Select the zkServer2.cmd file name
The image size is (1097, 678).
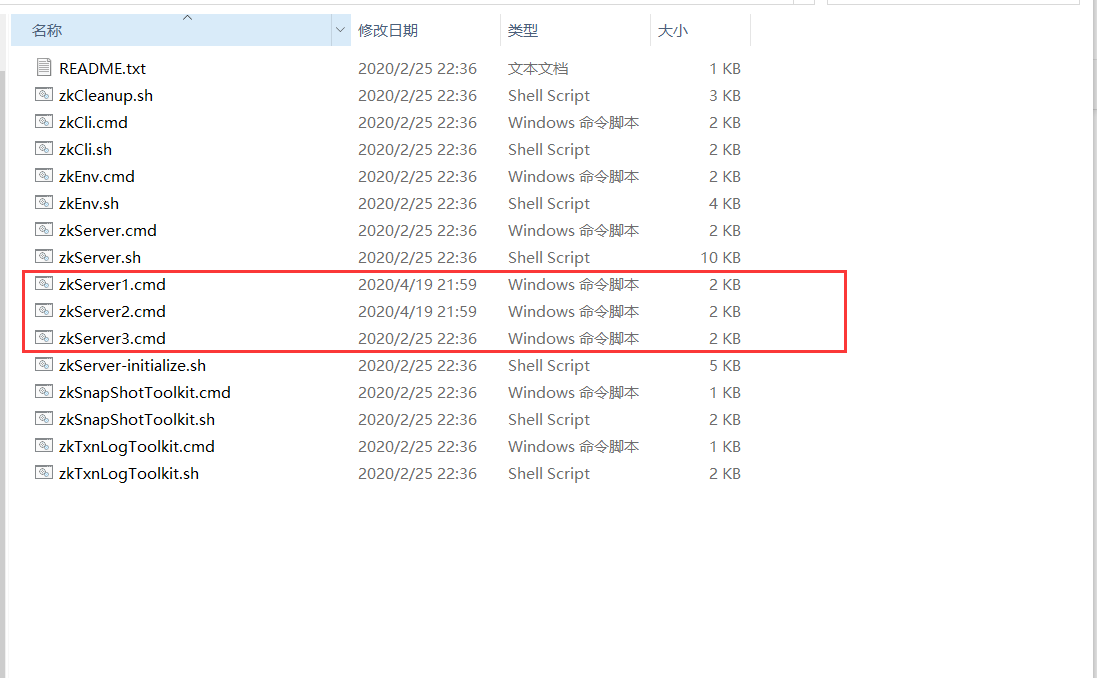[x=112, y=311]
